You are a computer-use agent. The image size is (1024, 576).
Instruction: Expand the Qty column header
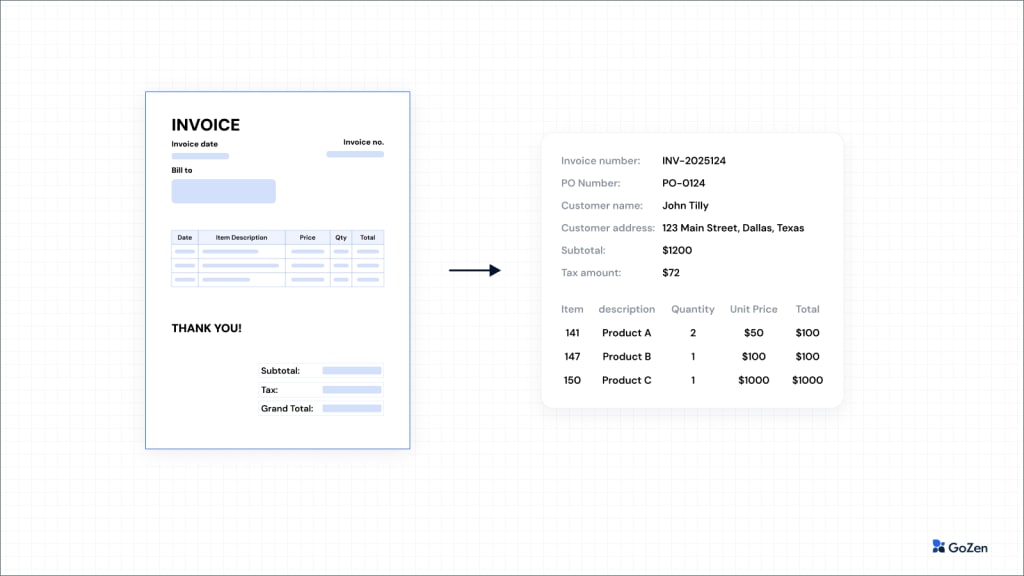[340, 237]
